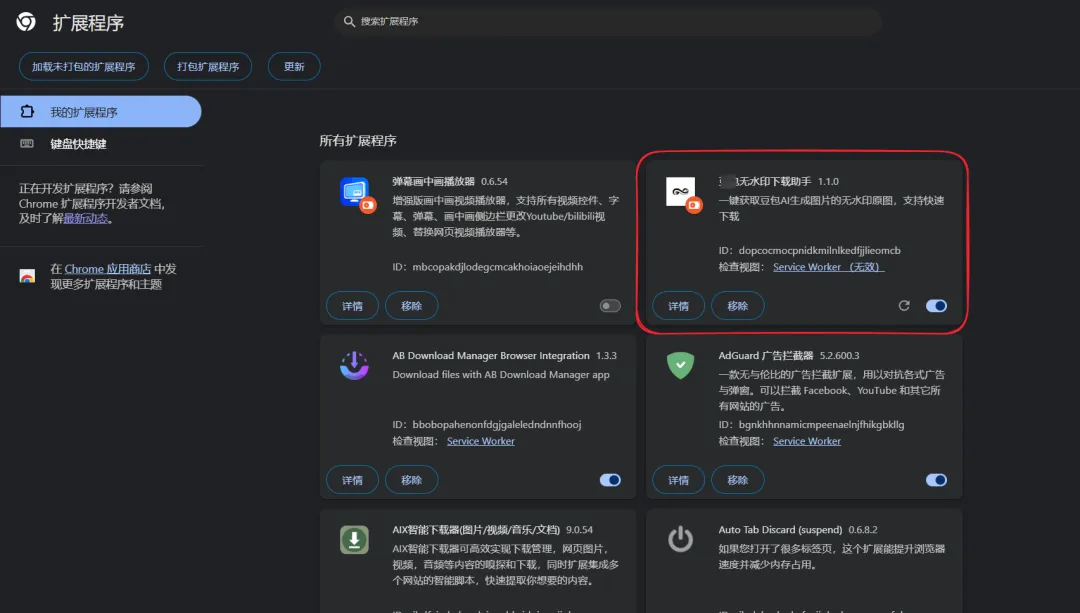Click the AIX智能下载器 title text
Image resolution: width=1080 pixels, height=613 pixels.
pos(476,530)
